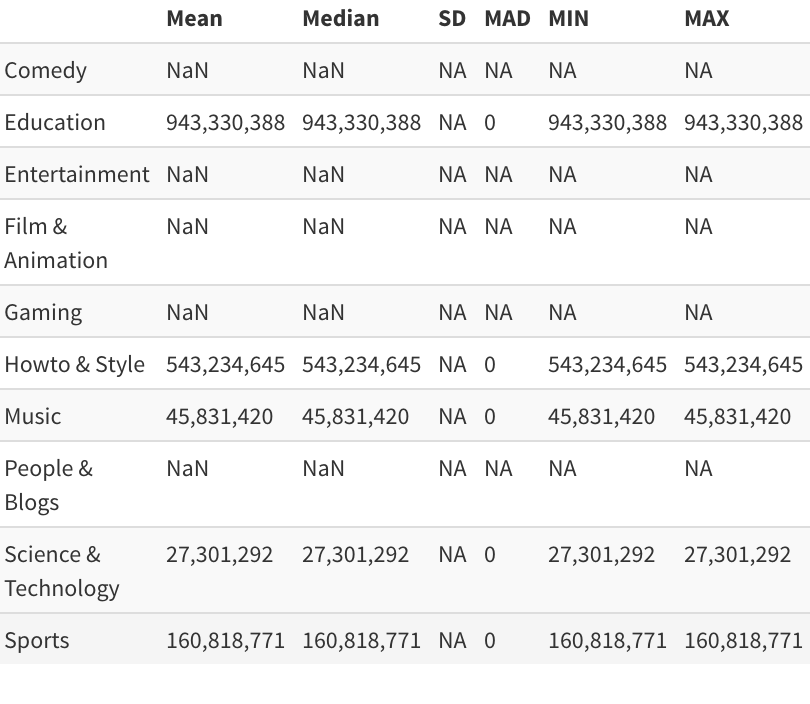810x704 pixels.
Task: Select the Music row label
Action: pyautogui.click(x=33, y=416)
